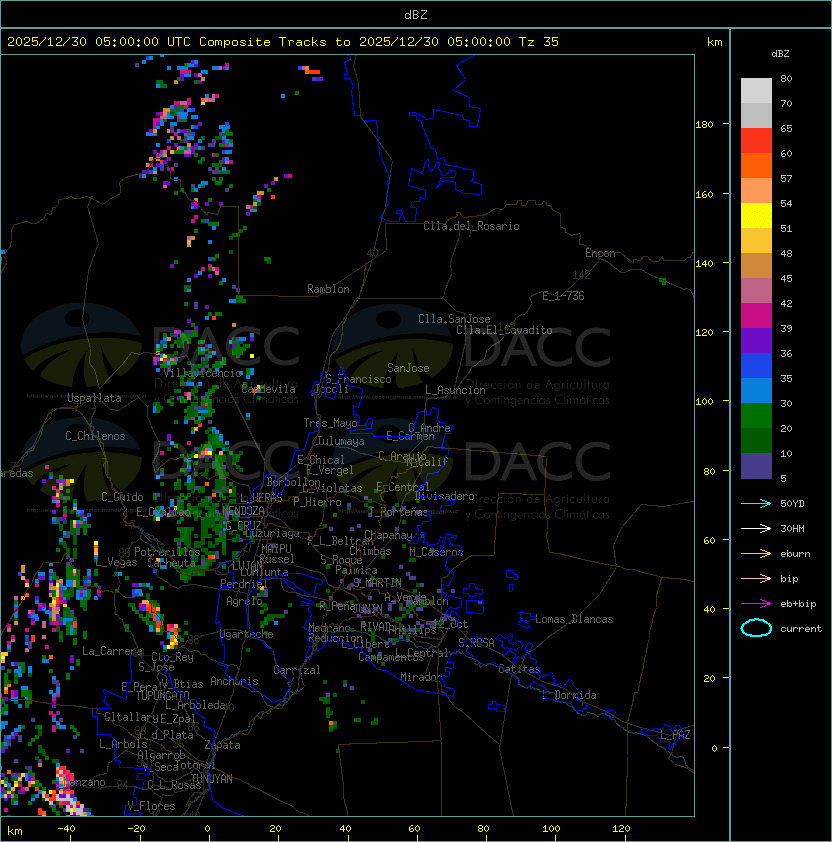Click the yellow eburn arrow in legend
832x842 pixels.
(756, 554)
